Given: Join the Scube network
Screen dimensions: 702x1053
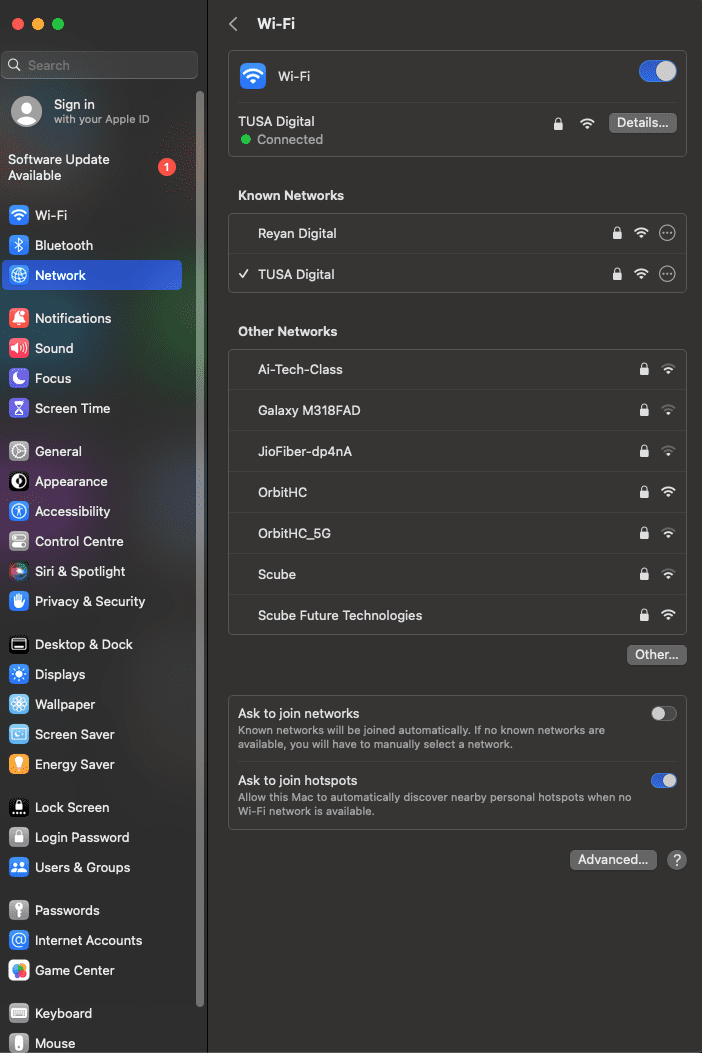Looking at the screenshot, I should (x=457, y=574).
